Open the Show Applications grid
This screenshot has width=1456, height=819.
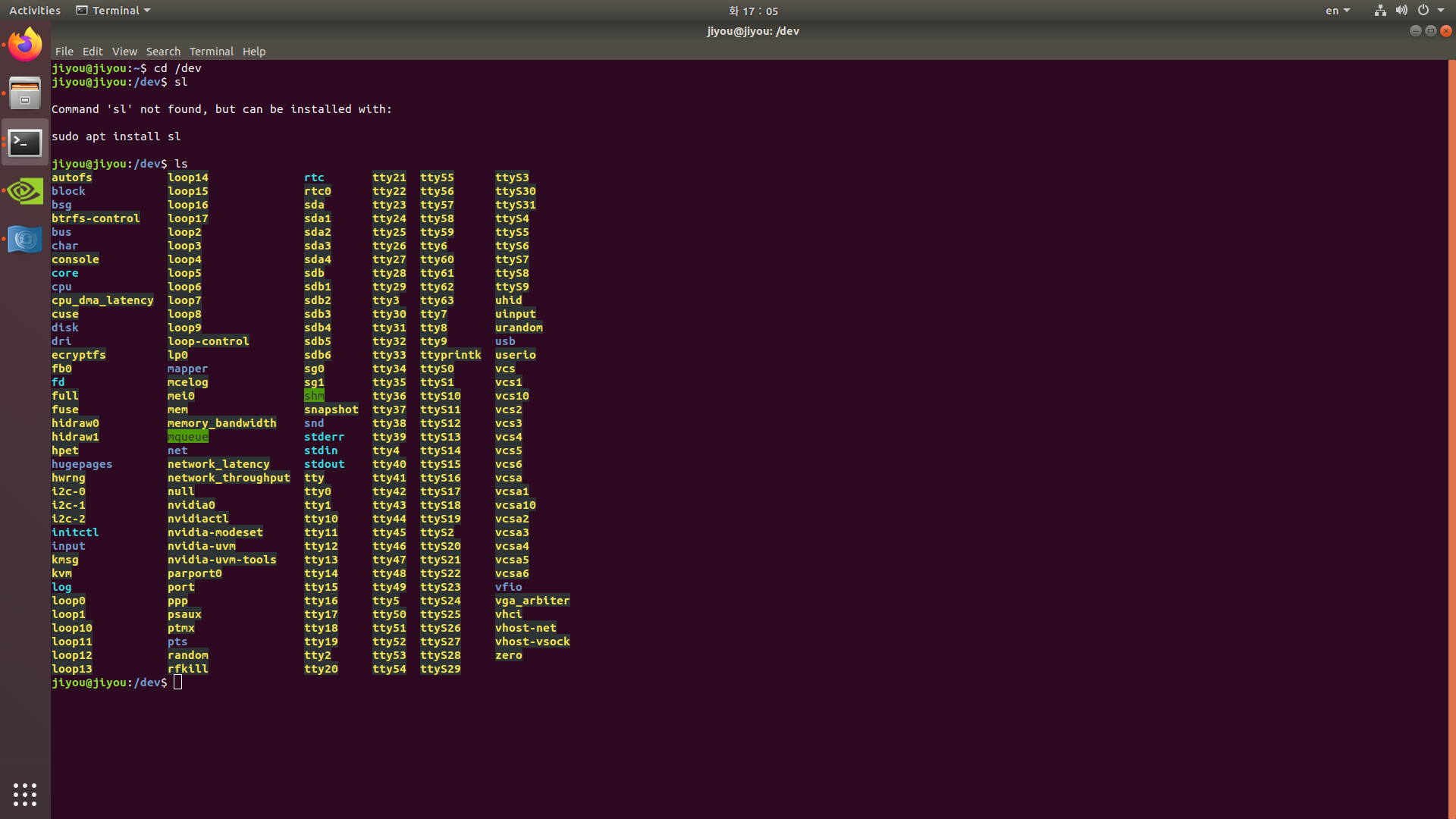25,794
